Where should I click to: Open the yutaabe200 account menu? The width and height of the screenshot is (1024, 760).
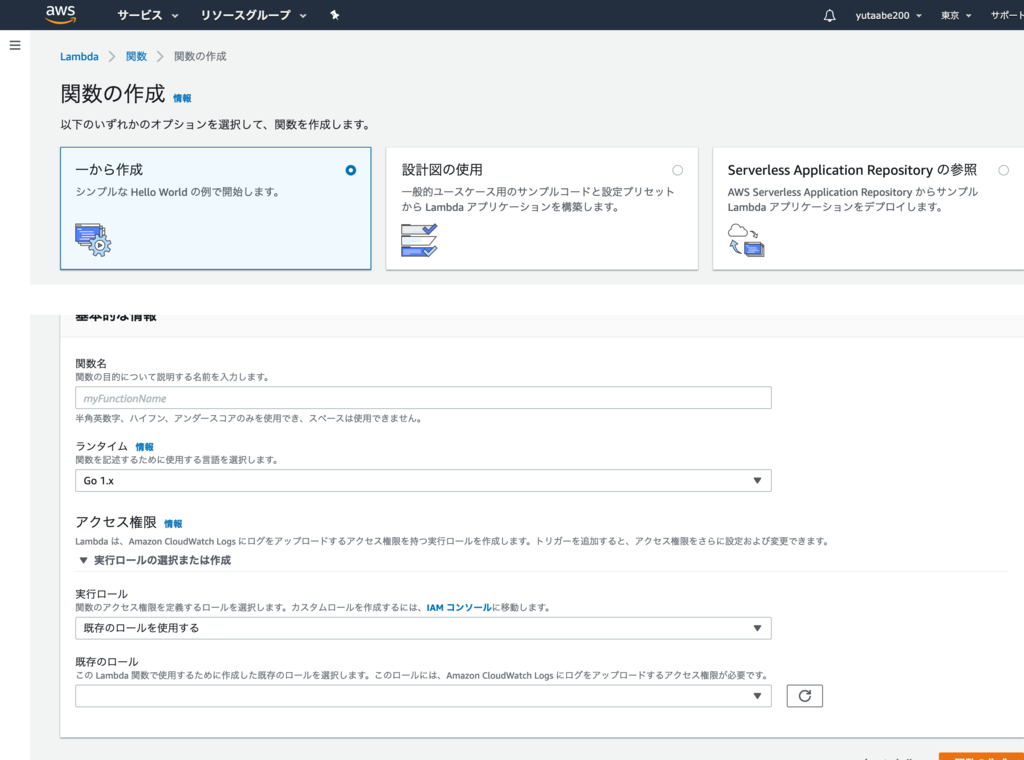click(x=888, y=15)
